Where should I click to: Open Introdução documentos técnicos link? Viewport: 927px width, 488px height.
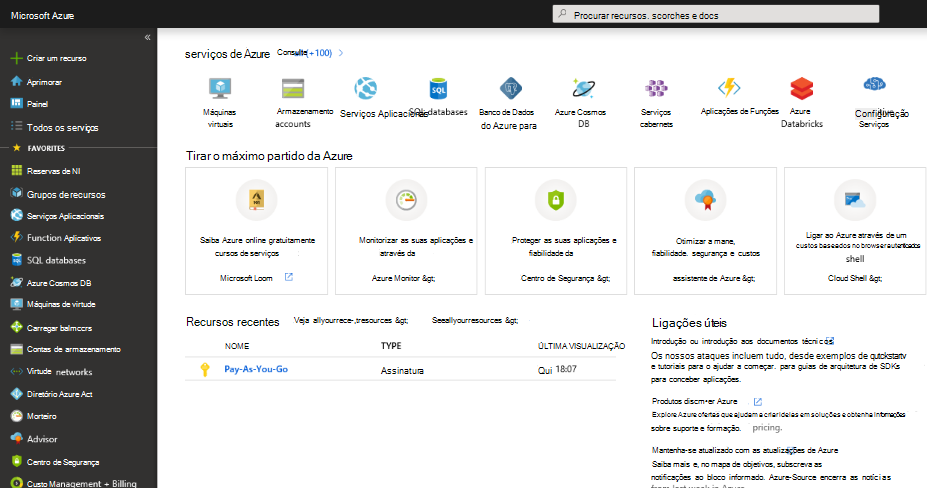pos(742,341)
